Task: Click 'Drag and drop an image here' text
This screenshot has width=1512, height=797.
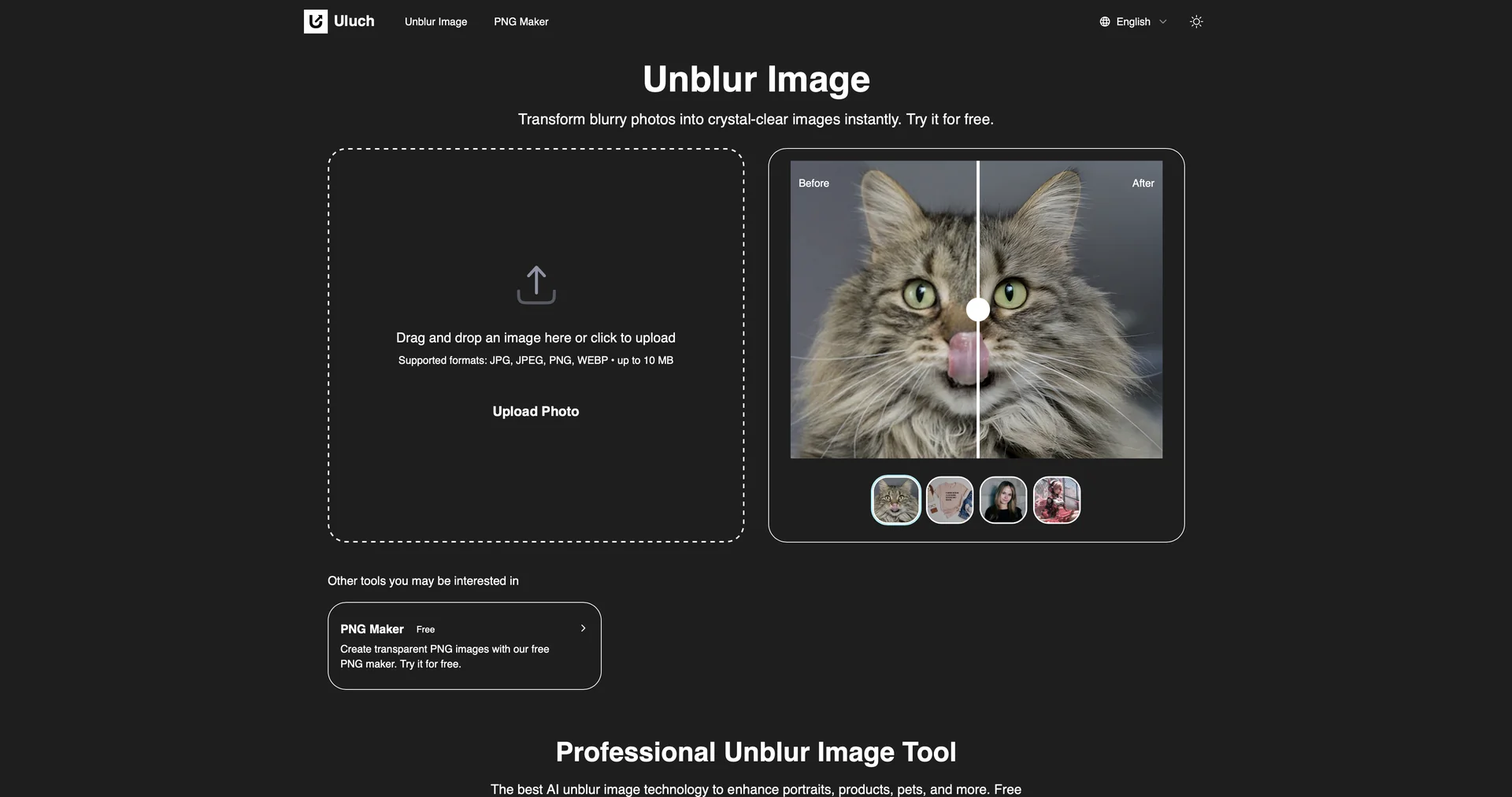Action: [x=535, y=338]
